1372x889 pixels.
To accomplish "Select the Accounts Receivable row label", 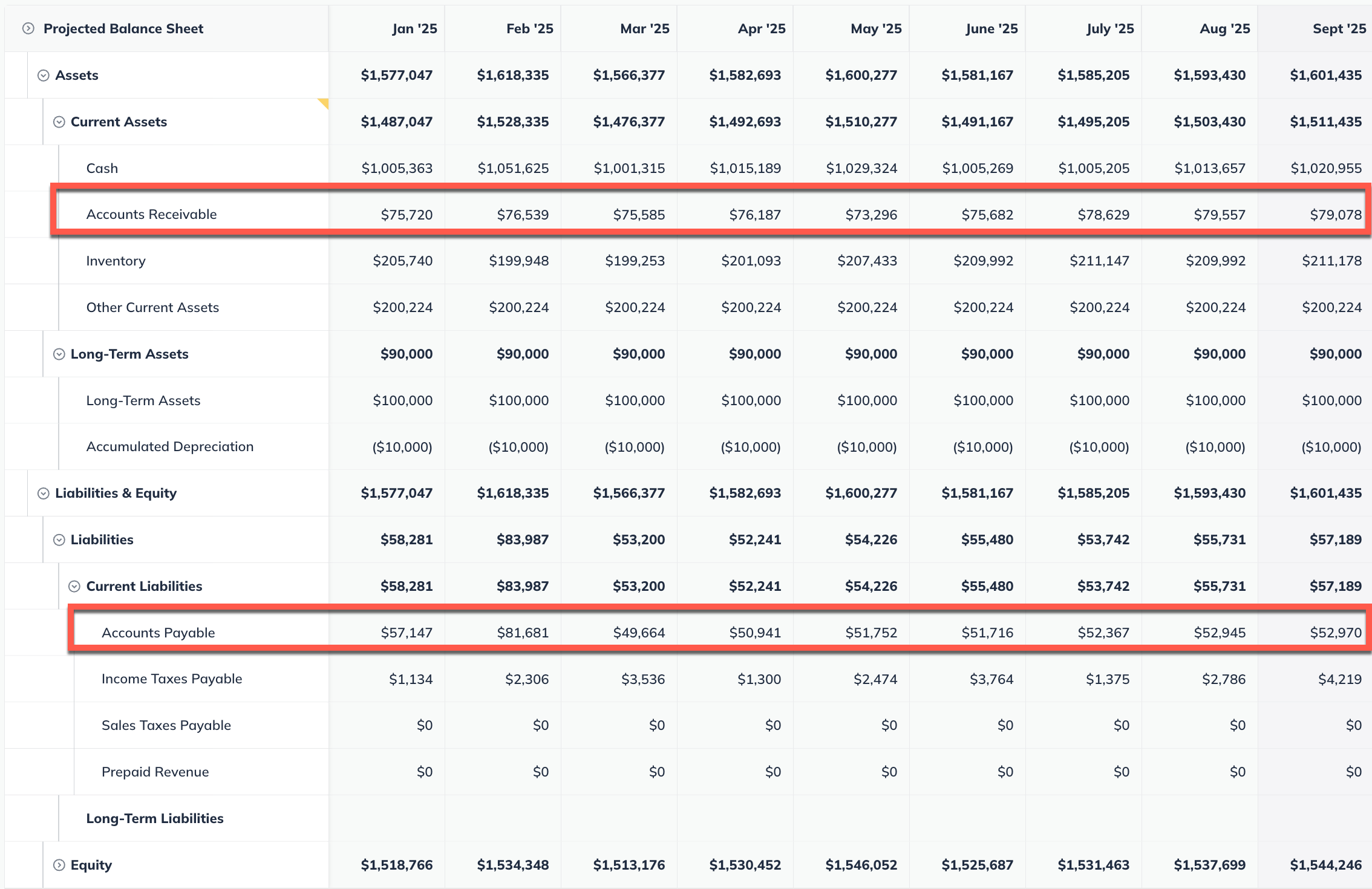I will (151, 215).
